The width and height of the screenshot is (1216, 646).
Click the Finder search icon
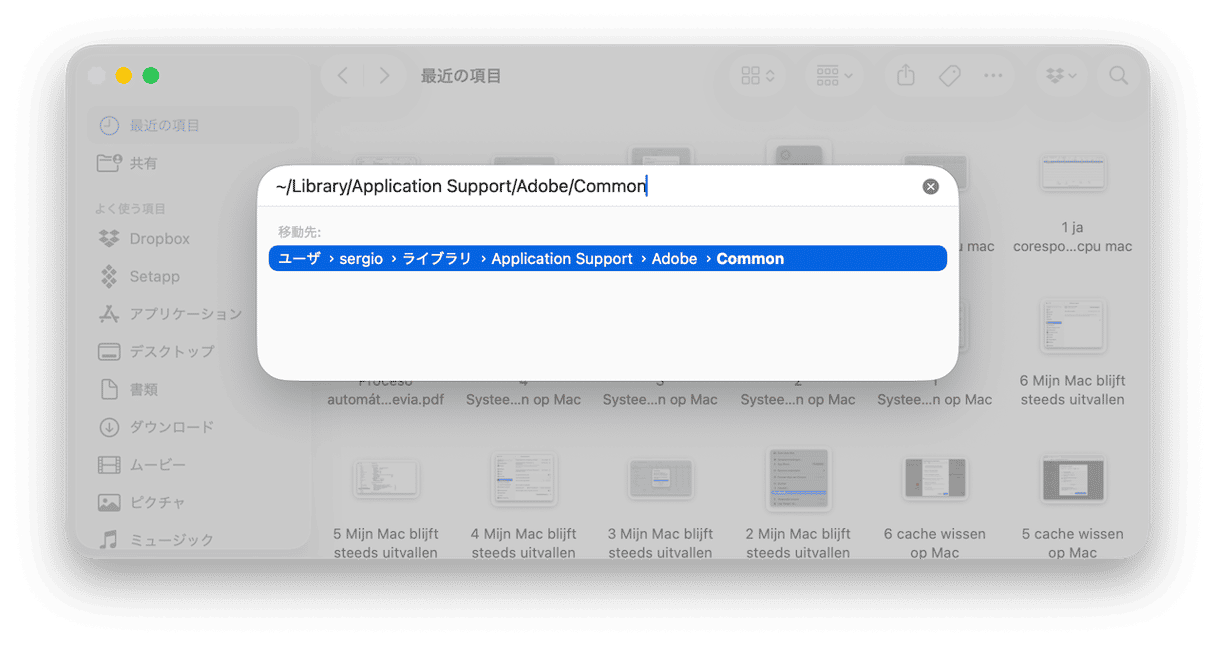click(1118, 76)
